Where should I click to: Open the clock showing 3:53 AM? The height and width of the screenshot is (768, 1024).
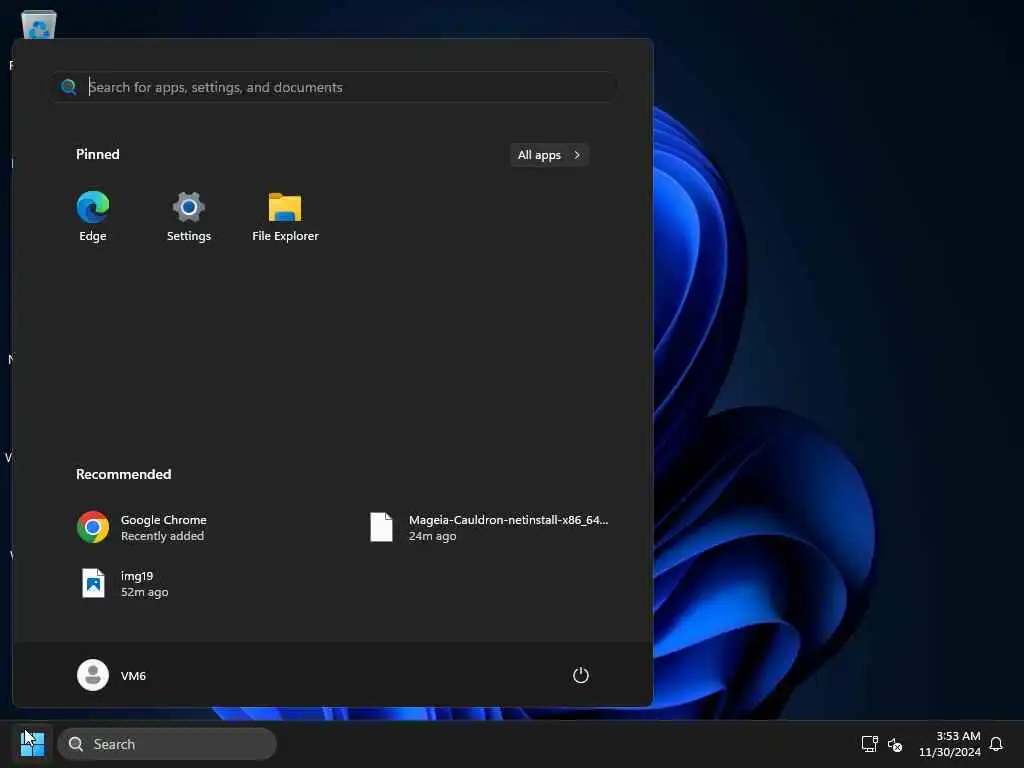coord(950,744)
